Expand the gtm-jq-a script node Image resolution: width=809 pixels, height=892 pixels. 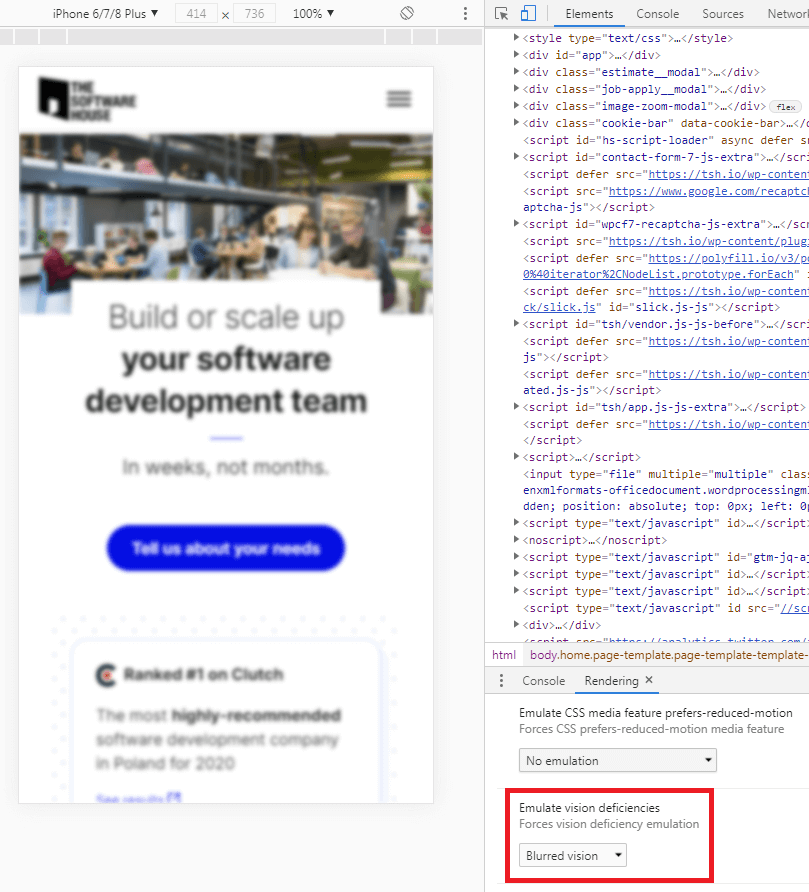point(516,556)
